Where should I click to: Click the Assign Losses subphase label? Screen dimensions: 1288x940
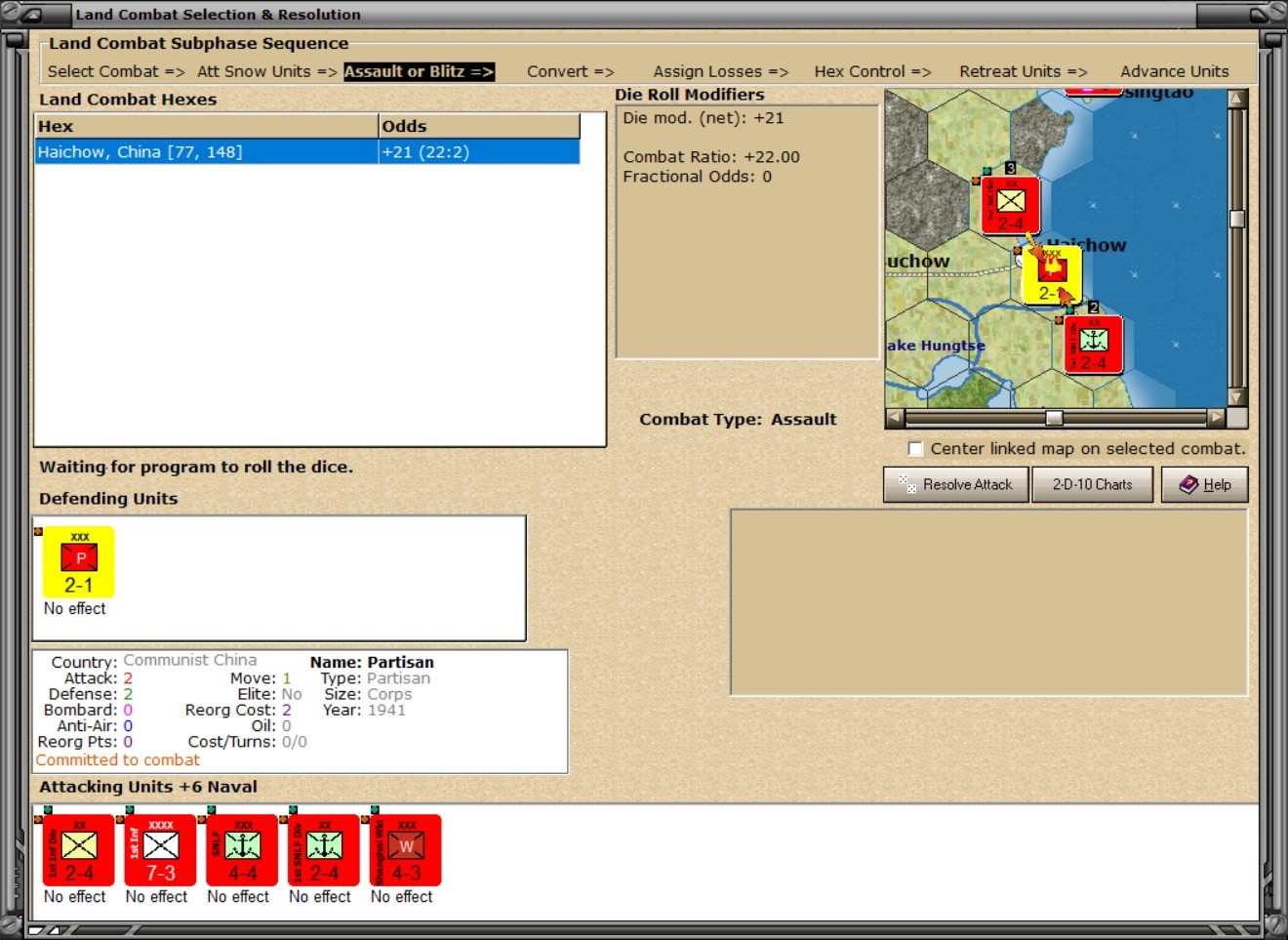coord(720,71)
